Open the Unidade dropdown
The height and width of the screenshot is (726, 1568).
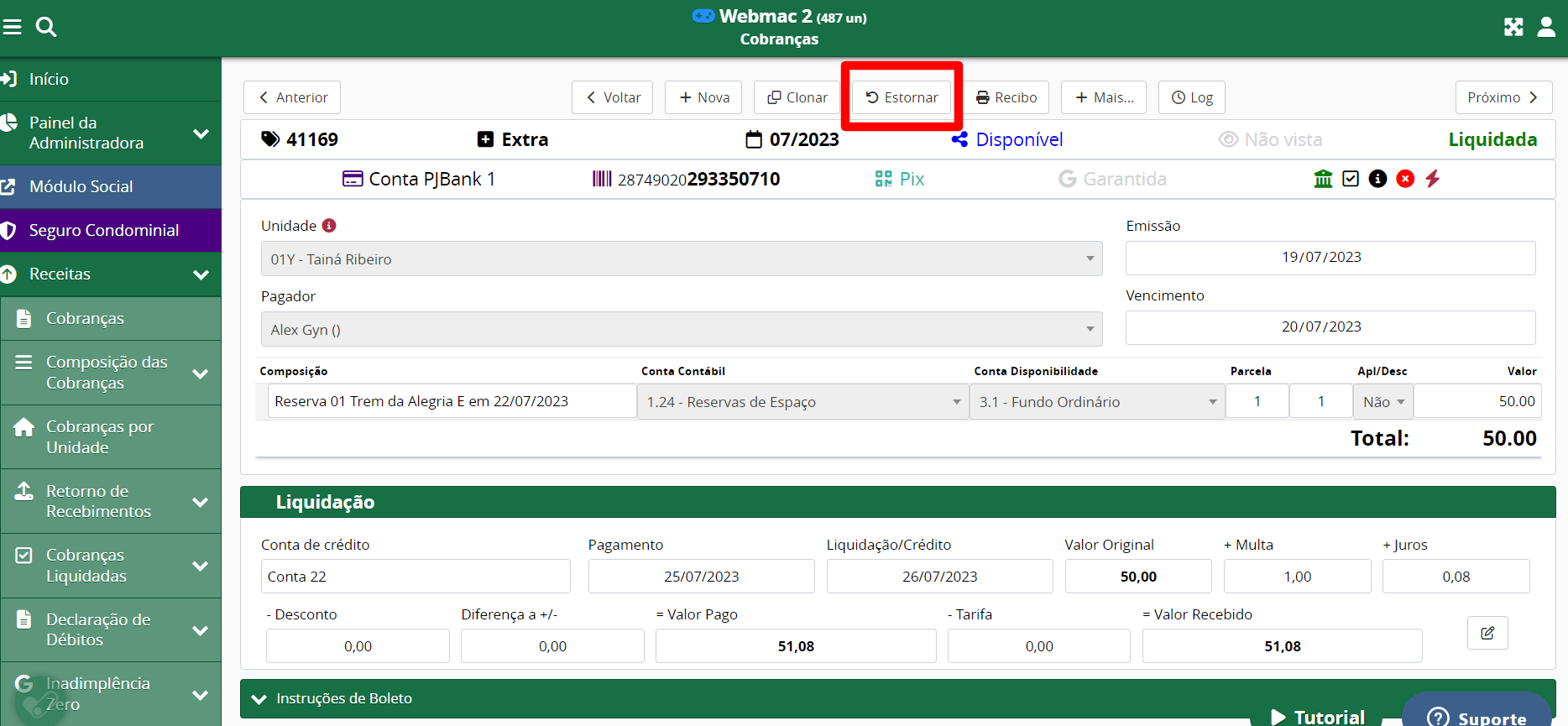tap(681, 259)
